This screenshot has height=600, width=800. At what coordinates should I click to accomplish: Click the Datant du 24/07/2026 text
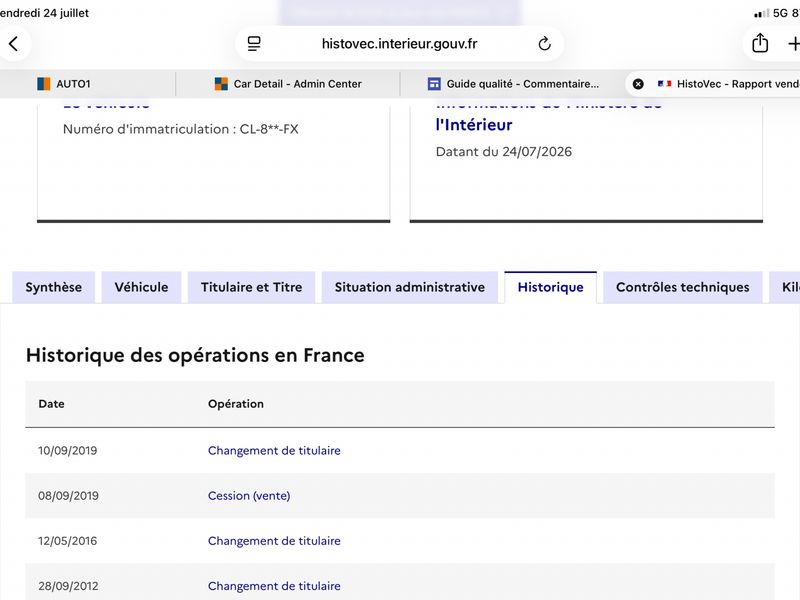pyautogui.click(x=504, y=152)
